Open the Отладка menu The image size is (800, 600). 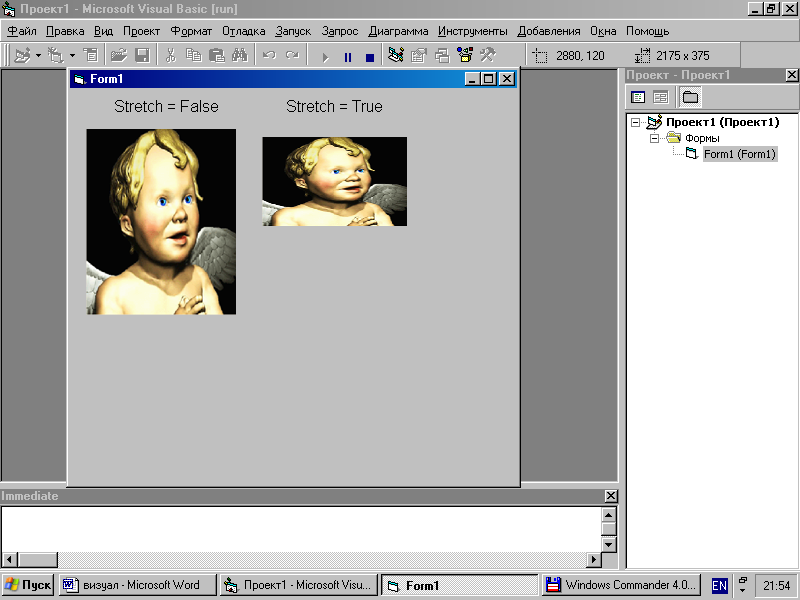[x=243, y=31]
